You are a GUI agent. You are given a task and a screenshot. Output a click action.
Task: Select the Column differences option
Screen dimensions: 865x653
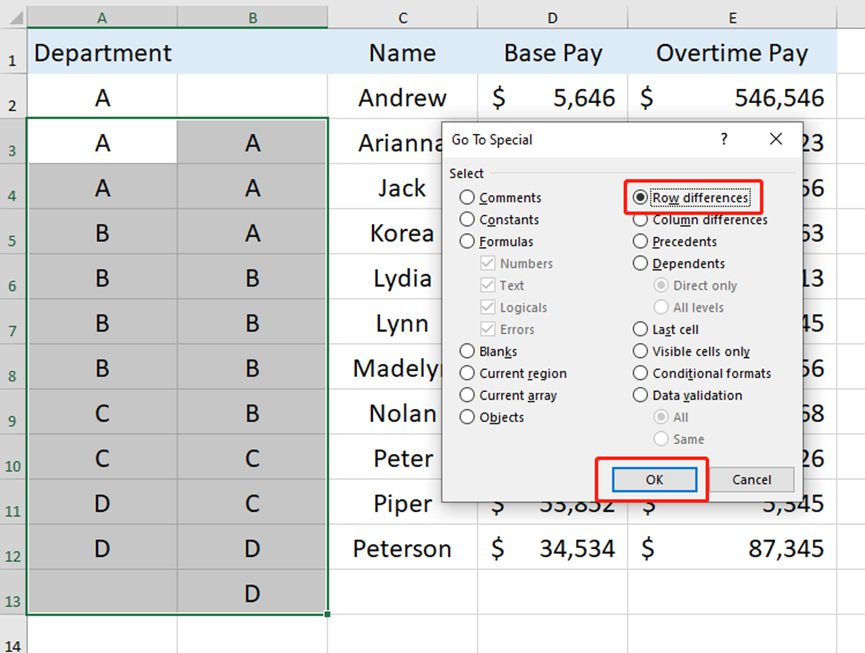tap(700, 220)
